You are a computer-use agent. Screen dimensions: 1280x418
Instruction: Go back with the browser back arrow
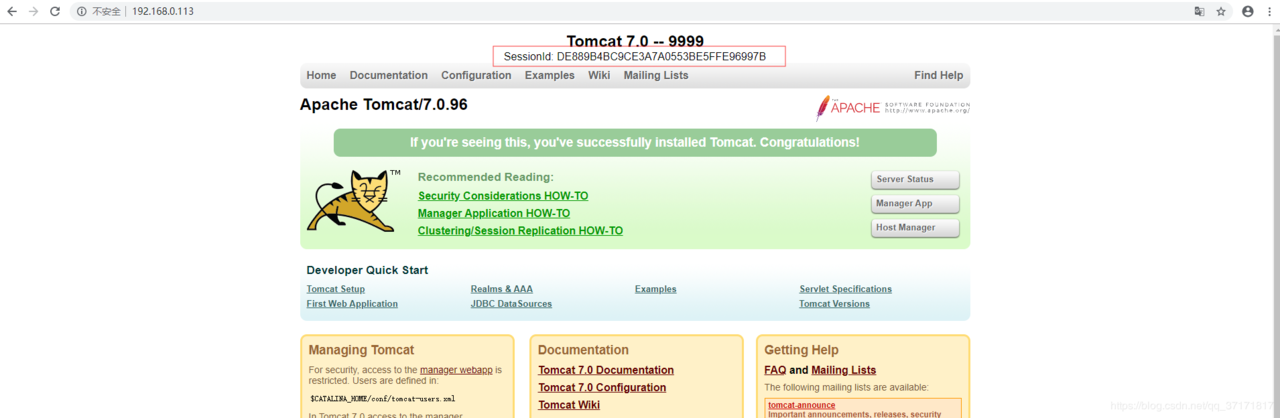(12, 11)
